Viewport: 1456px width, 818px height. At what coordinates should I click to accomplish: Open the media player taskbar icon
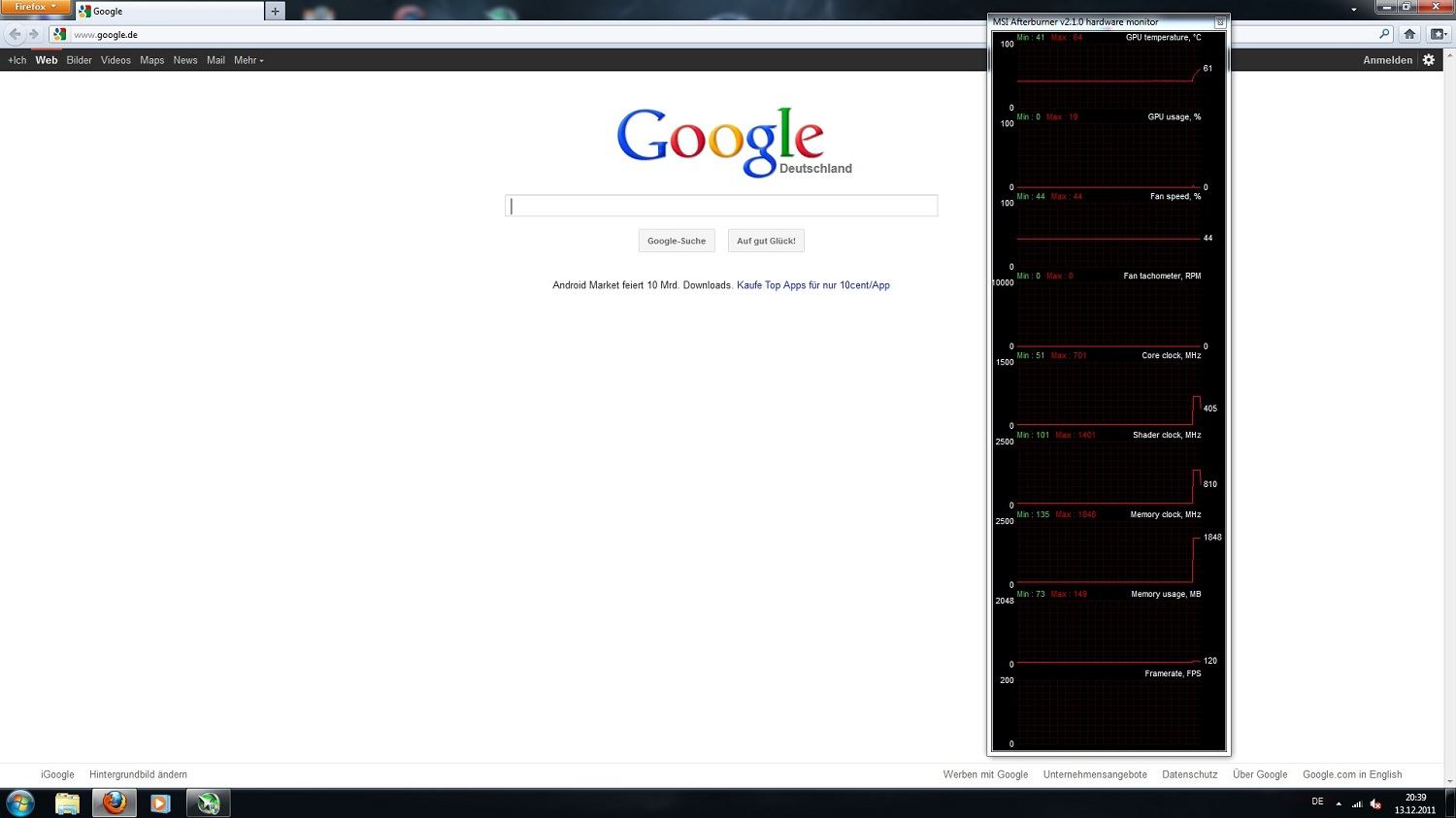[160, 803]
